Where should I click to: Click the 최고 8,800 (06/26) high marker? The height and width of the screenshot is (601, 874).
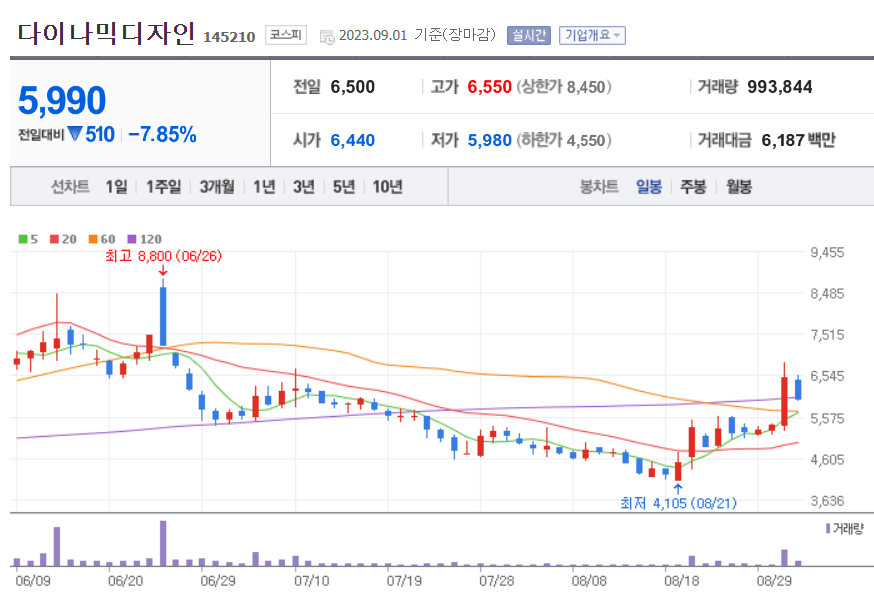[x=163, y=256]
